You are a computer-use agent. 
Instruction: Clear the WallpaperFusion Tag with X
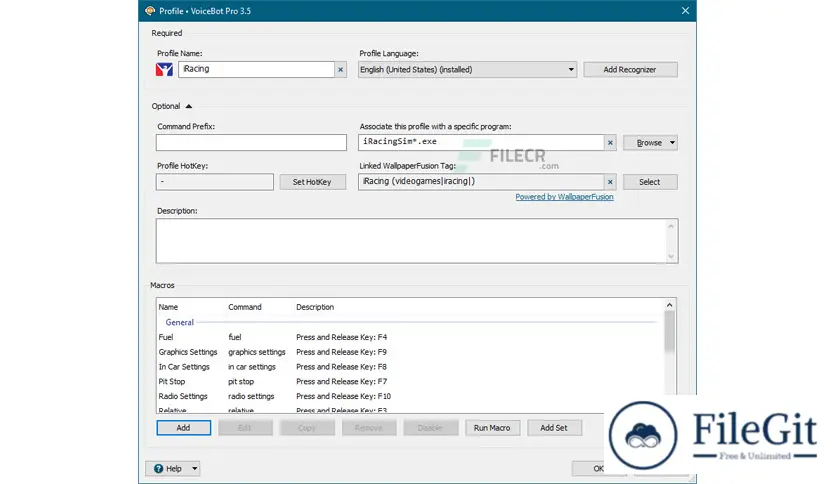tap(610, 182)
